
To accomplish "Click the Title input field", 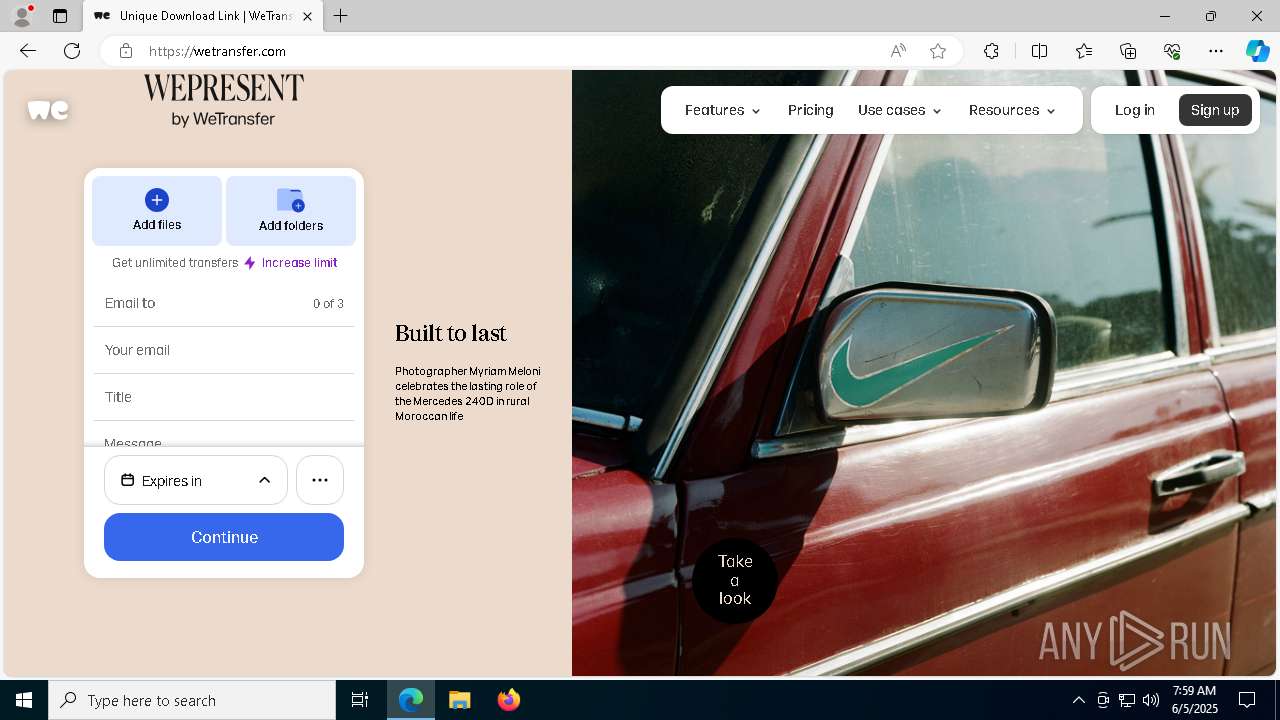I will point(224,397).
